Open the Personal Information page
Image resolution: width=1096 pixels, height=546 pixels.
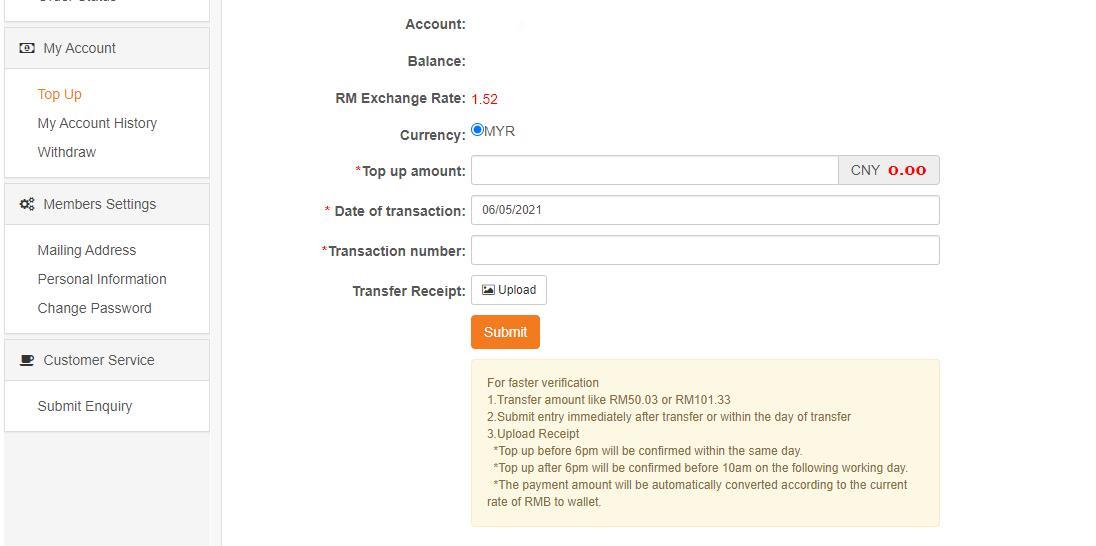coord(102,279)
